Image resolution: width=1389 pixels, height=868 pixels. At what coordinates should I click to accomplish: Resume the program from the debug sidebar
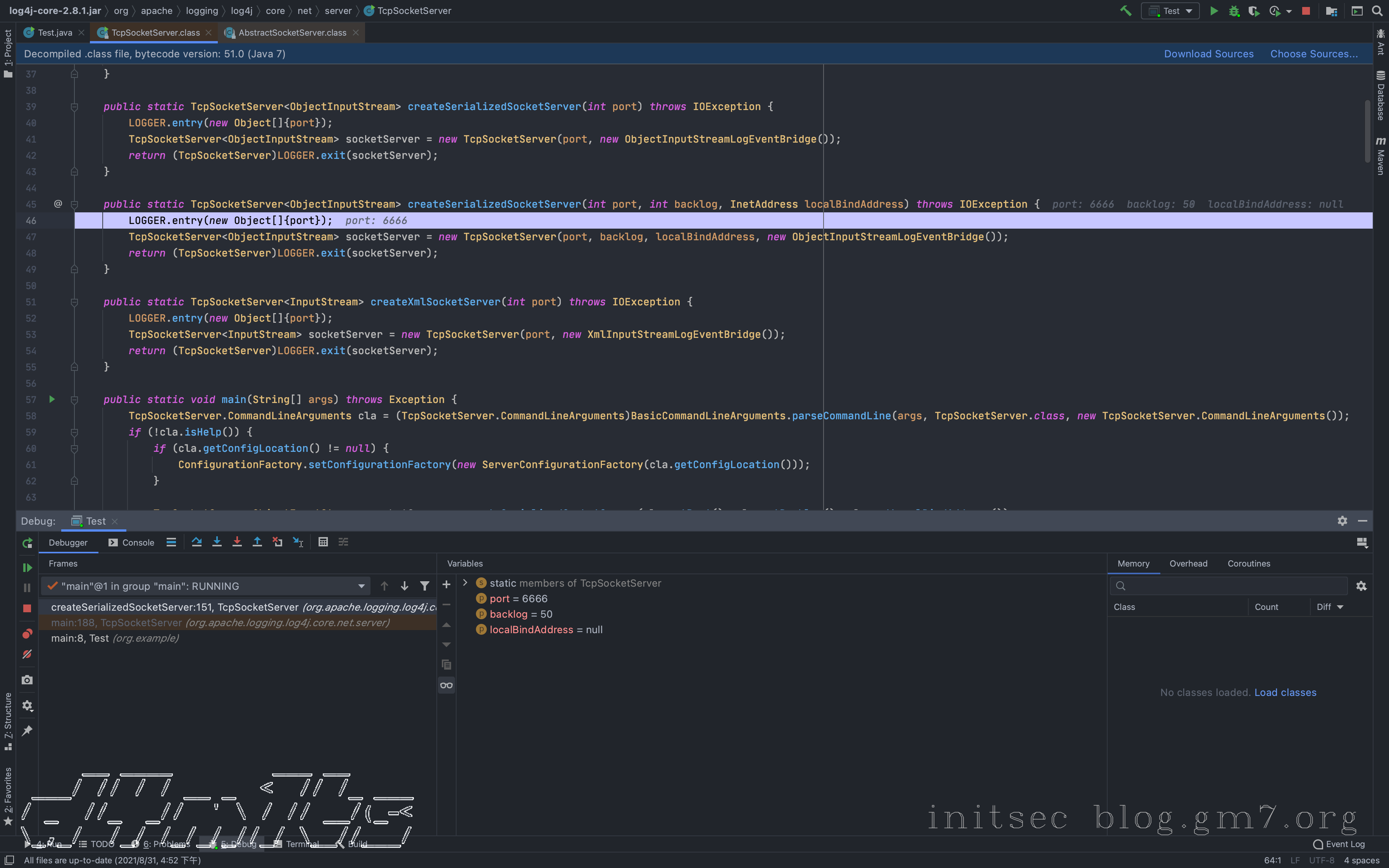pos(27,567)
